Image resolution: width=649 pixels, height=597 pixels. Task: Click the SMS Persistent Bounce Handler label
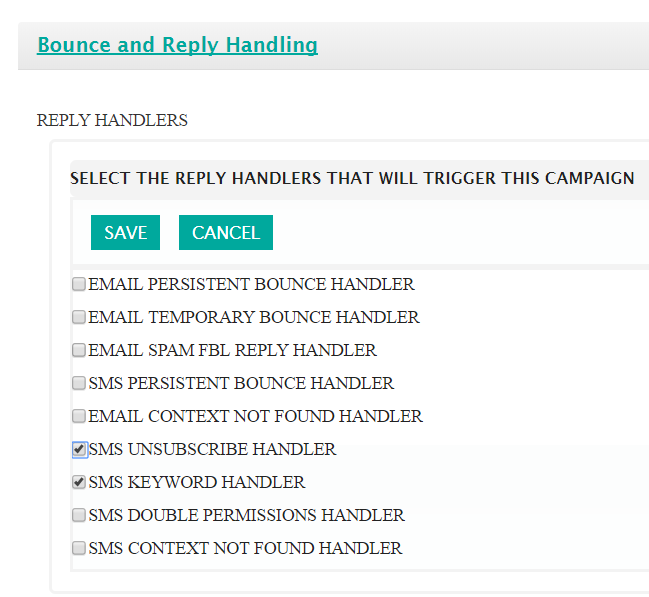(x=241, y=384)
